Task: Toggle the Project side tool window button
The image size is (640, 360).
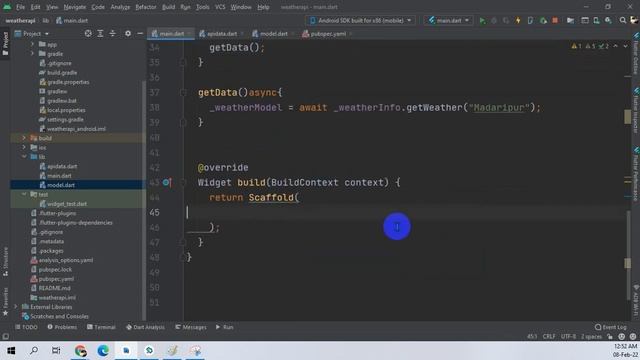Action: (5, 44)
